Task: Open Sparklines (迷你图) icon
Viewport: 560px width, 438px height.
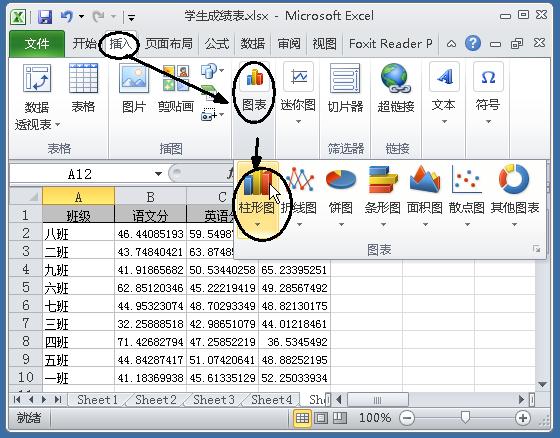Action: click(299, 77)
